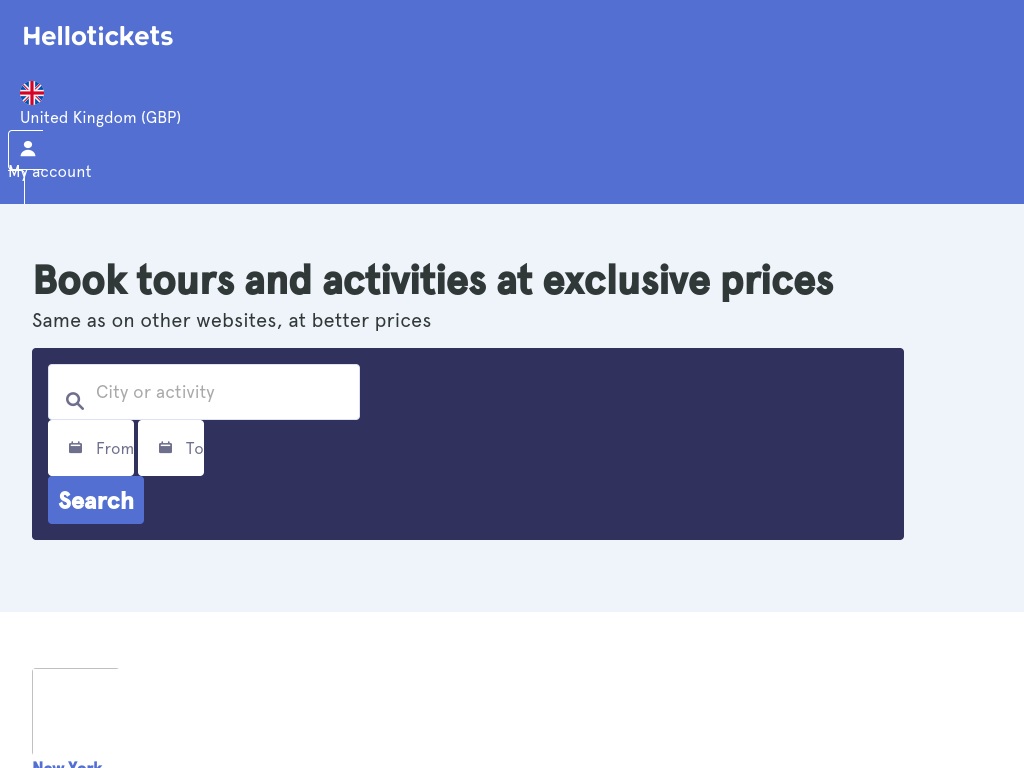The height and width of the screenshot is (768, 1024).
Task: Click the From calendar icon
Action: click(75, 448)
